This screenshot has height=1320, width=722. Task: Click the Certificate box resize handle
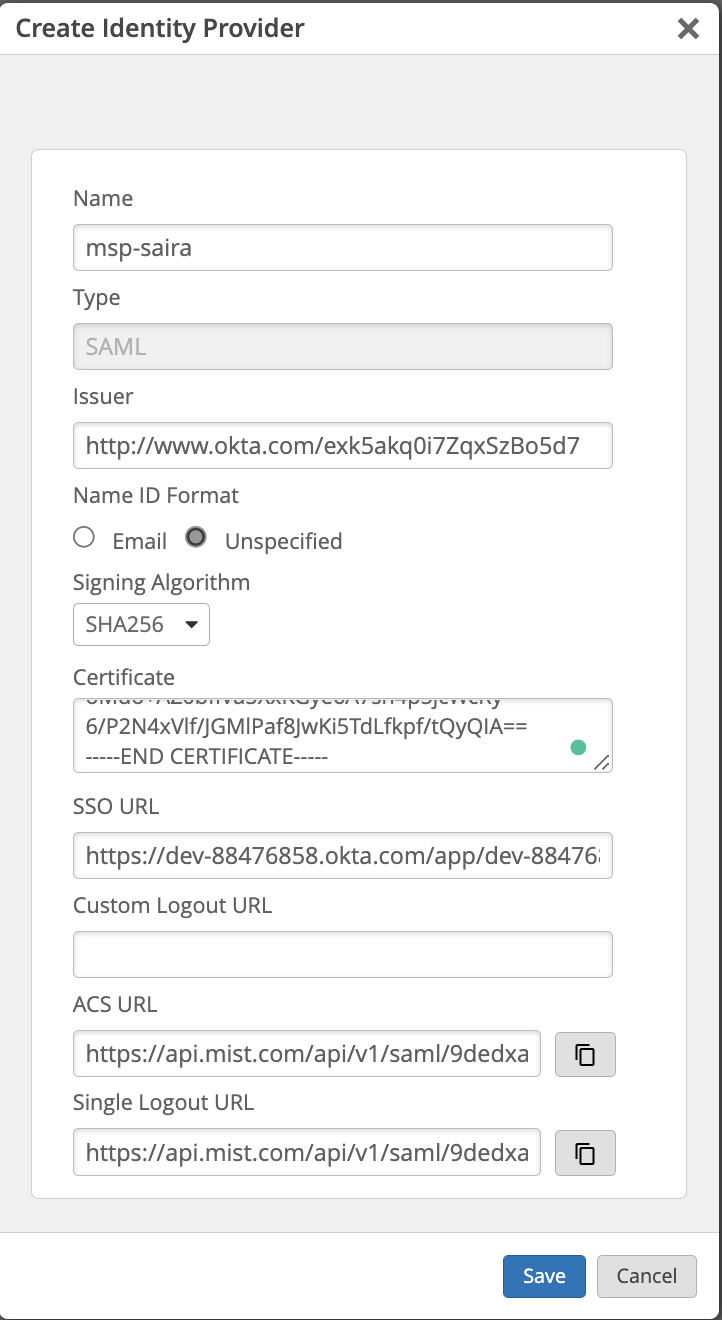tap(601, 762)
